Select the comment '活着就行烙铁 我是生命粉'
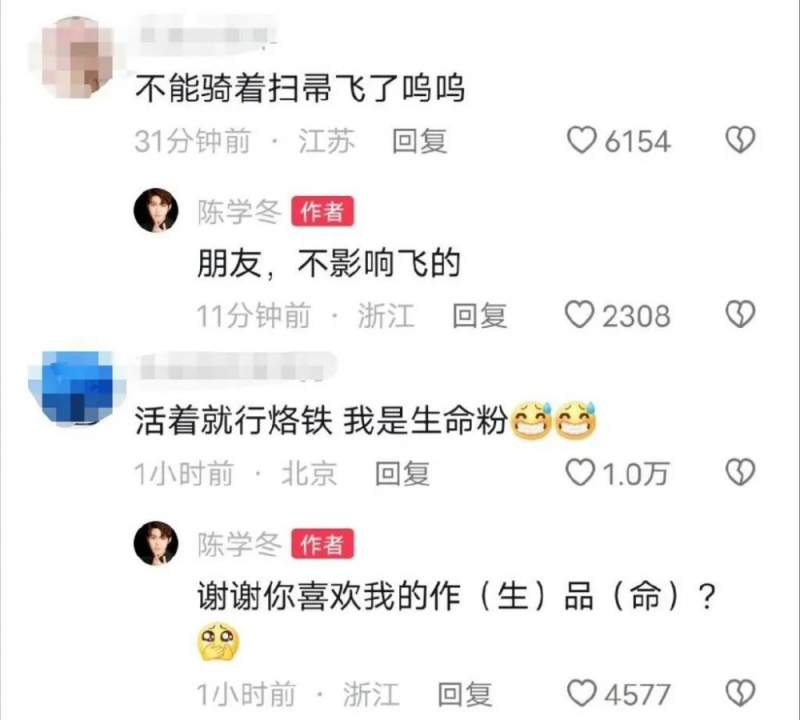The width and height of the screenshot is (800, 720). (366, 421)
